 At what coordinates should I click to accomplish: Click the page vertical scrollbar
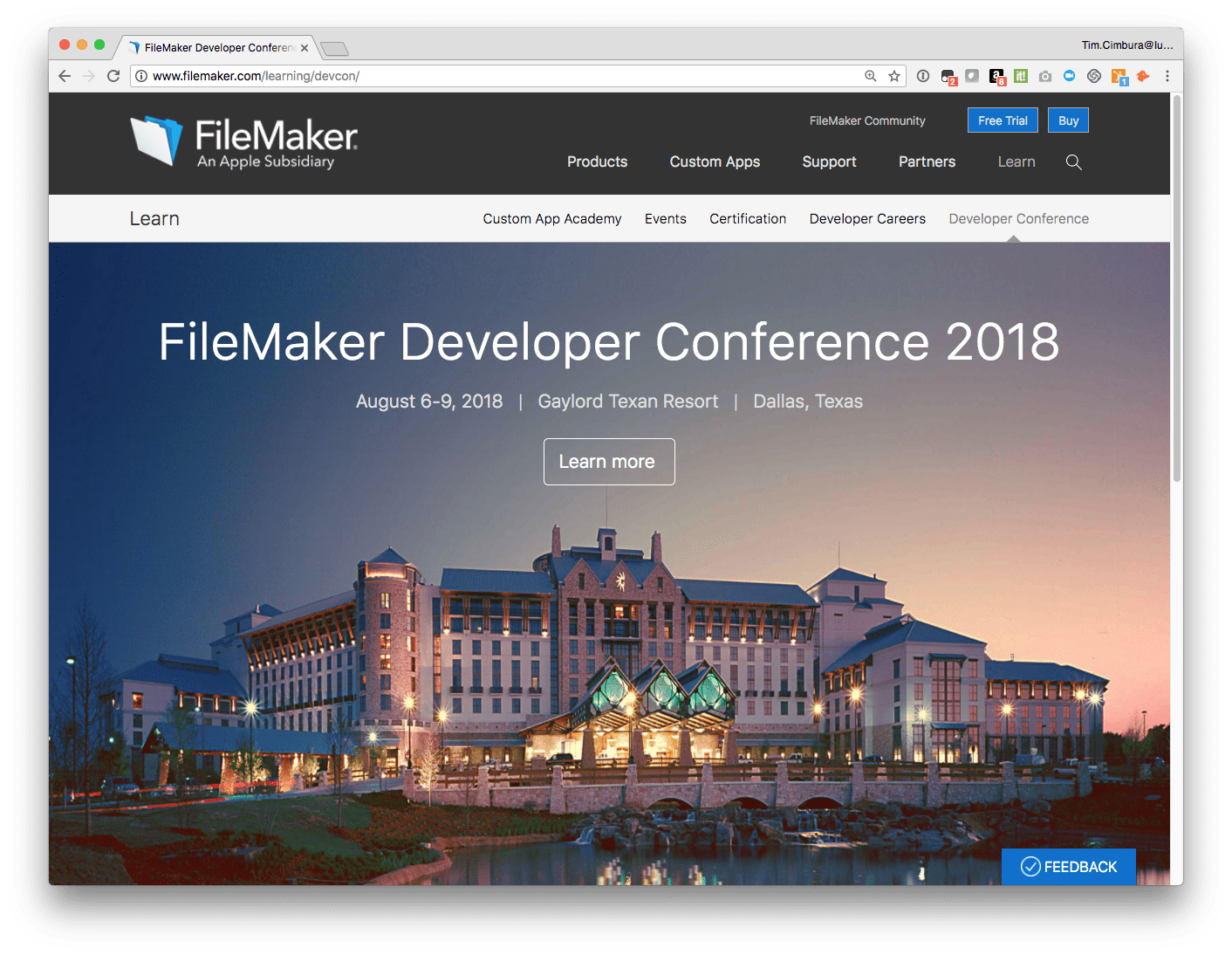tap(1177, 288)
